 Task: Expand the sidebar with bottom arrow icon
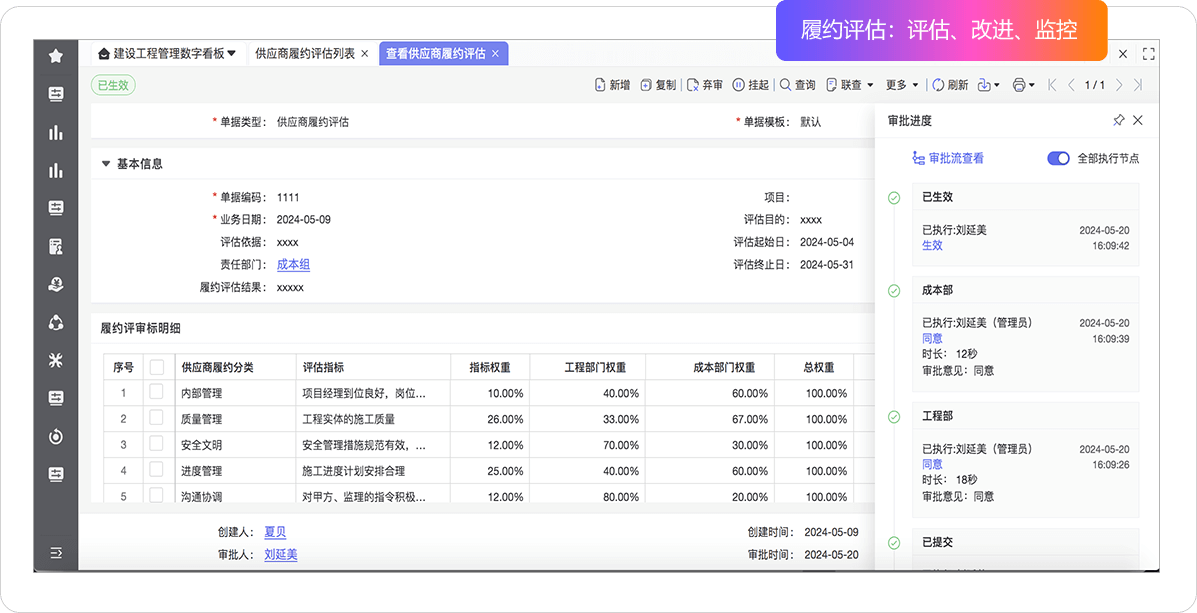(56, 552)
